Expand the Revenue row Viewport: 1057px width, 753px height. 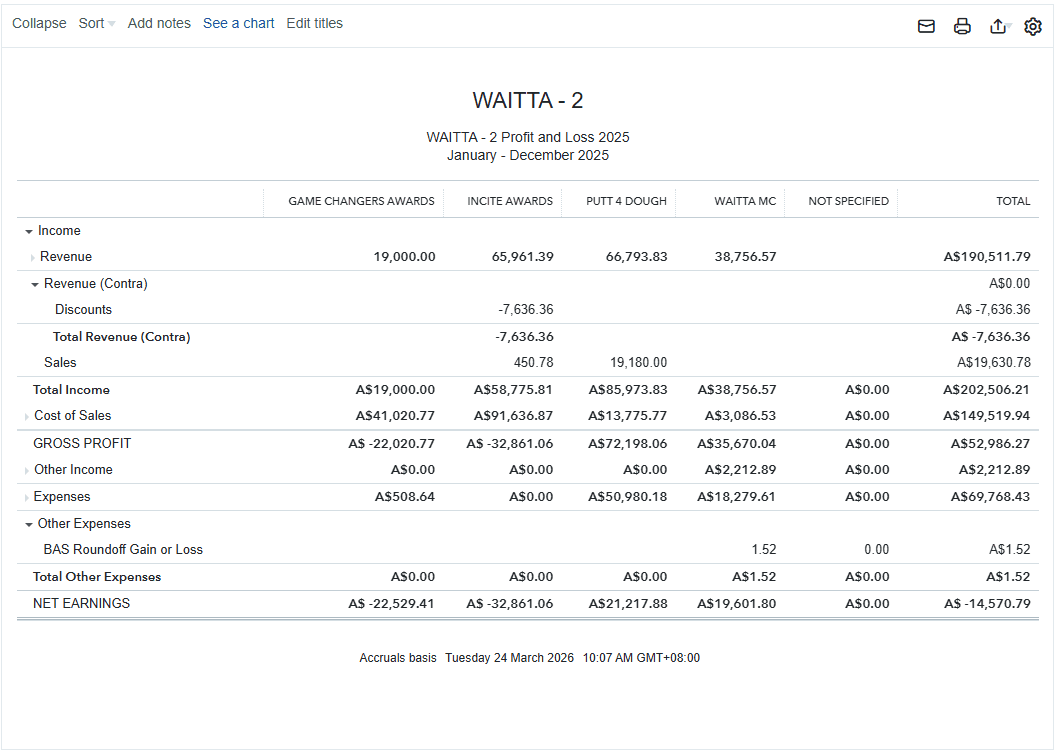coord(32,258)
